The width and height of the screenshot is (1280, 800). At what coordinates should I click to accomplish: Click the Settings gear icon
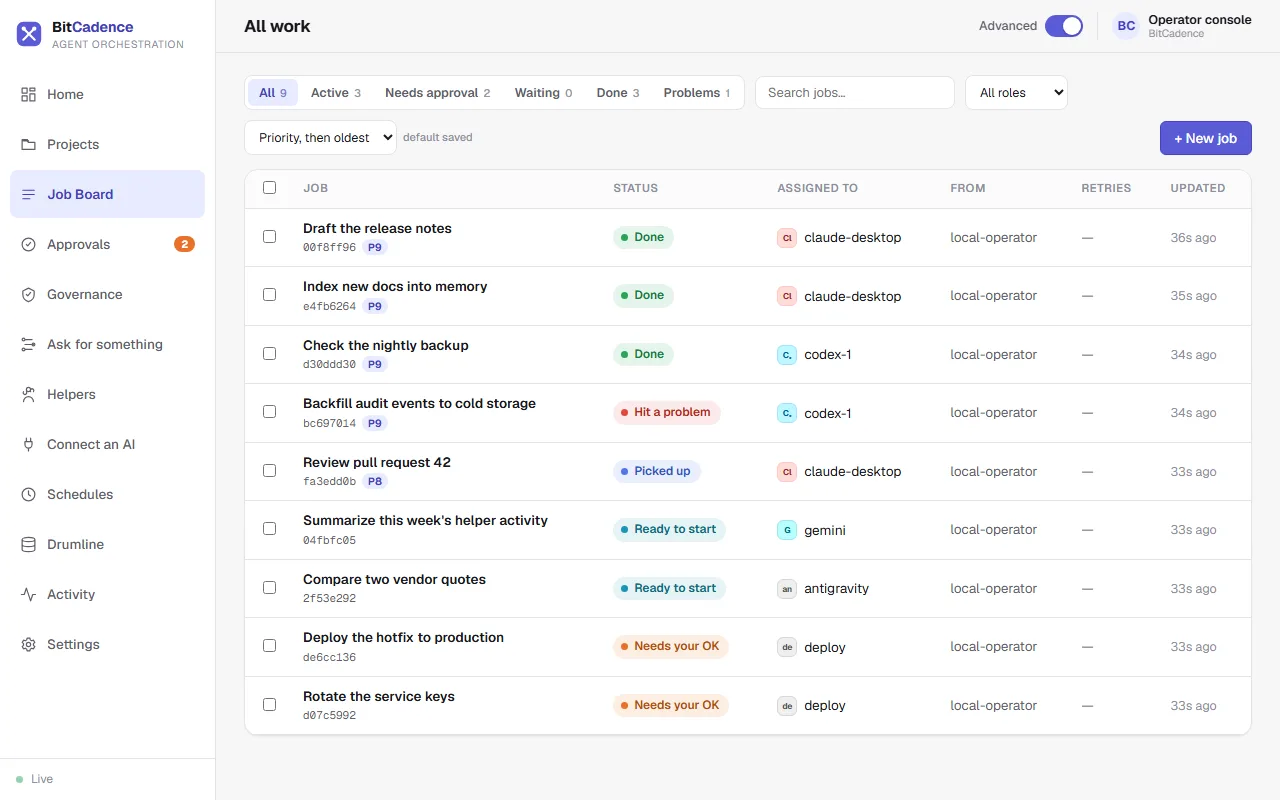(x=28, y=644)
